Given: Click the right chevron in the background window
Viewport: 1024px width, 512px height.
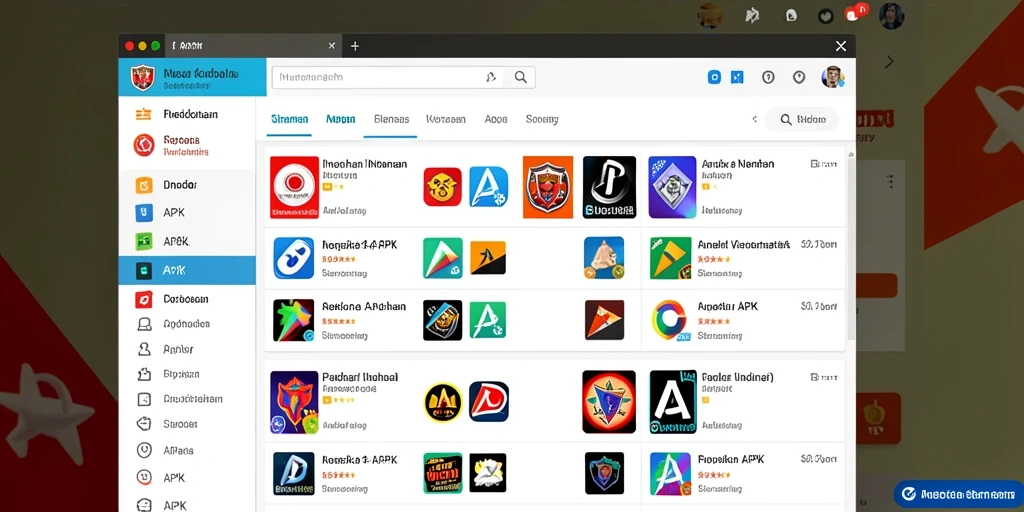Looking at the screenshot, I should coord(889,62).
